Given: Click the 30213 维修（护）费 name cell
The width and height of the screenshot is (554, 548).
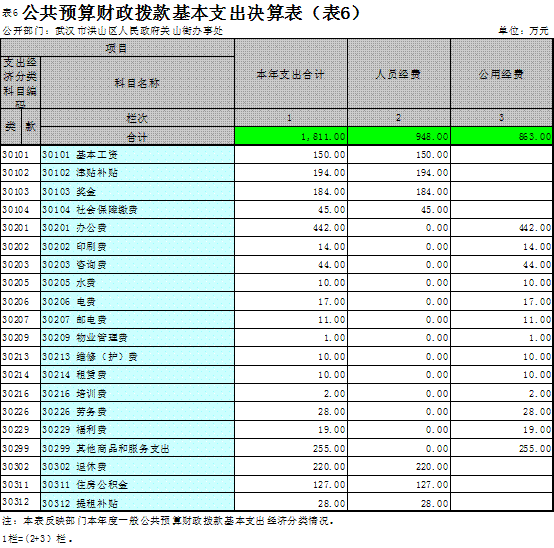Looking at the screenshot, I should 137,356.
